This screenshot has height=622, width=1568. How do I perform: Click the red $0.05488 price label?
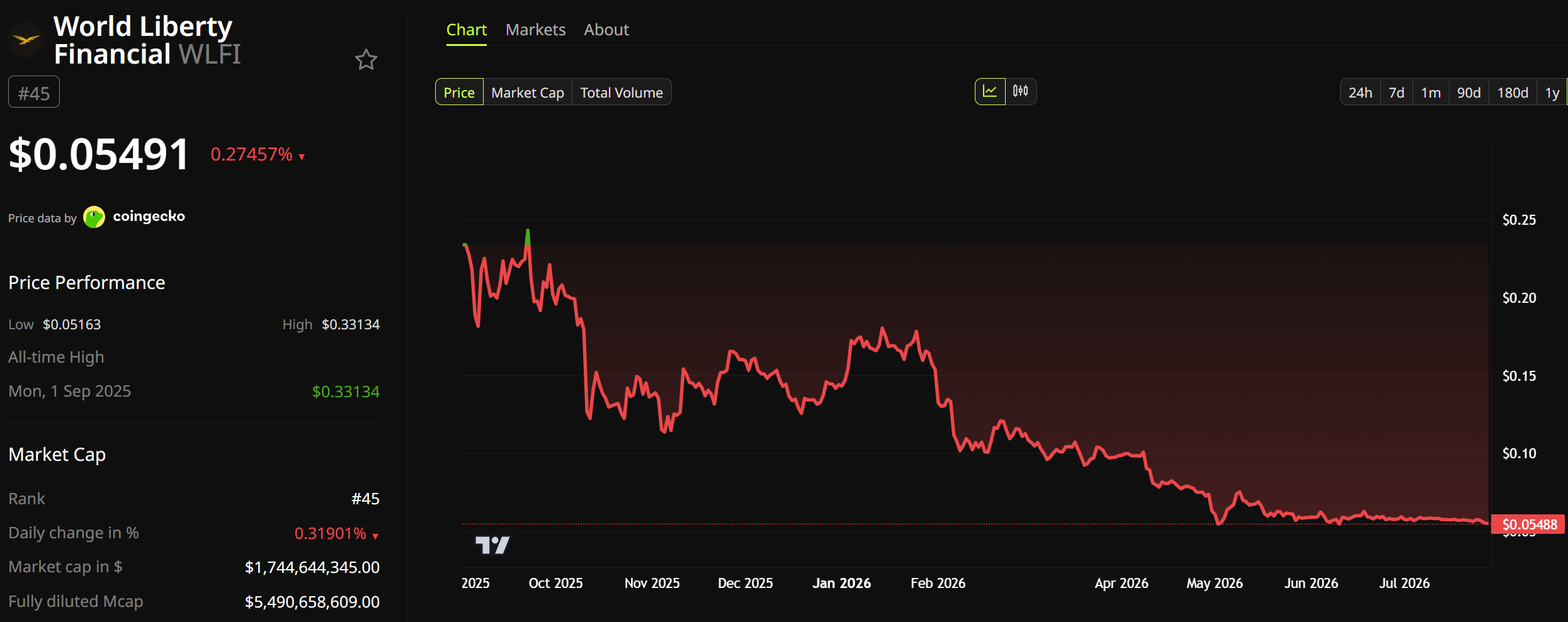(x=1529, y=524)
